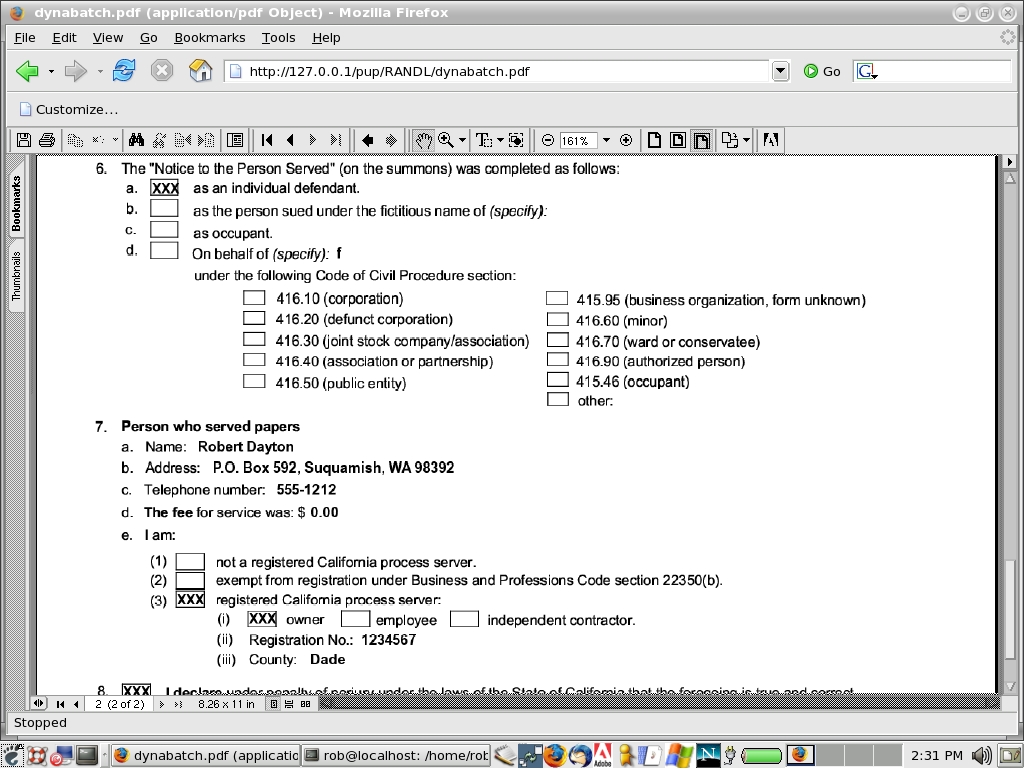Open the Back button history dropdown
Viewport: 1024px width, 768px height.
point(50,71)
